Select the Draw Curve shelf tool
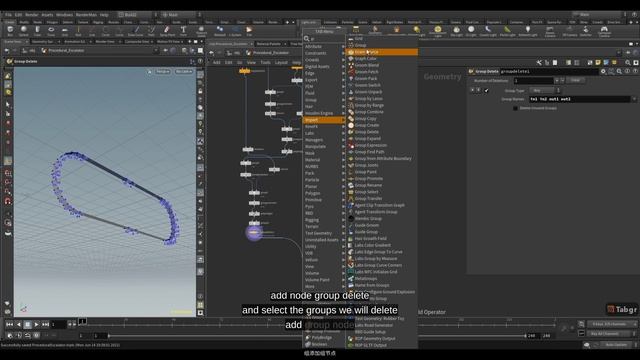Viewport: 640px width, 360px height. pos(136,31)
